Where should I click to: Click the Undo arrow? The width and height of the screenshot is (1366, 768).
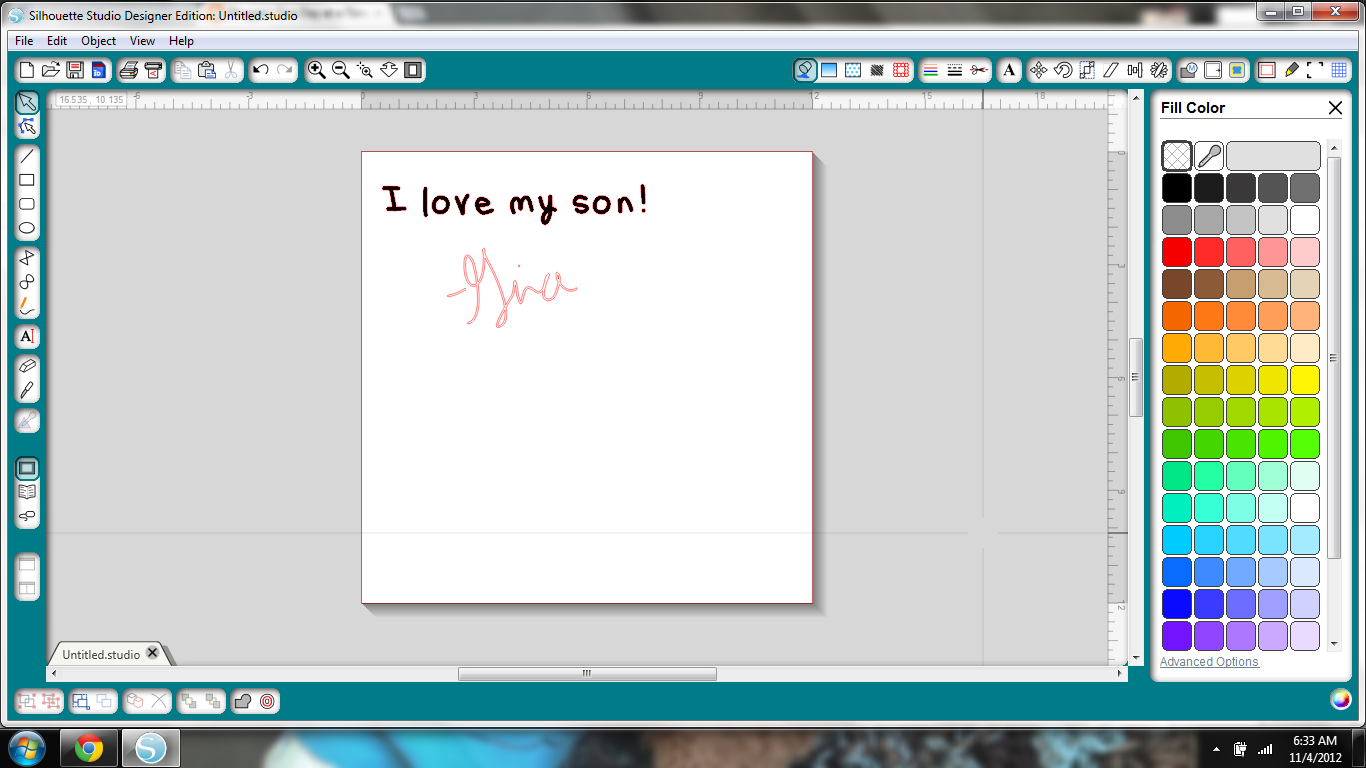pos(261,70)
